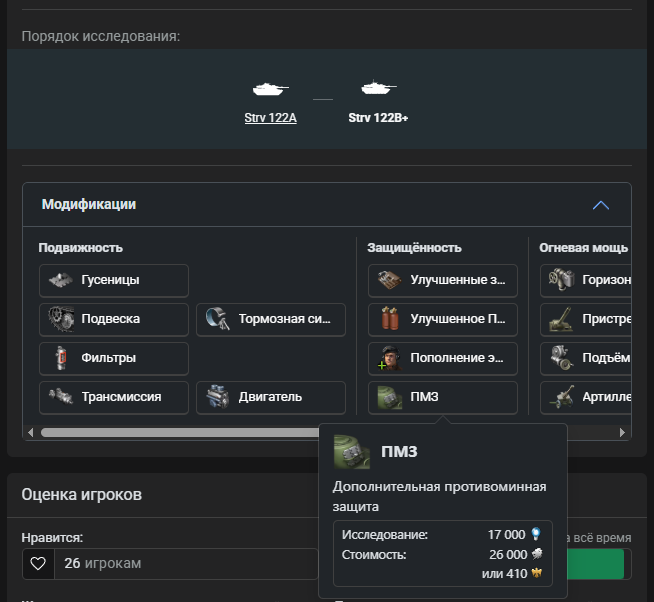Click the Огневая мощь category heading
654x602 pixels.
point(584,248)
